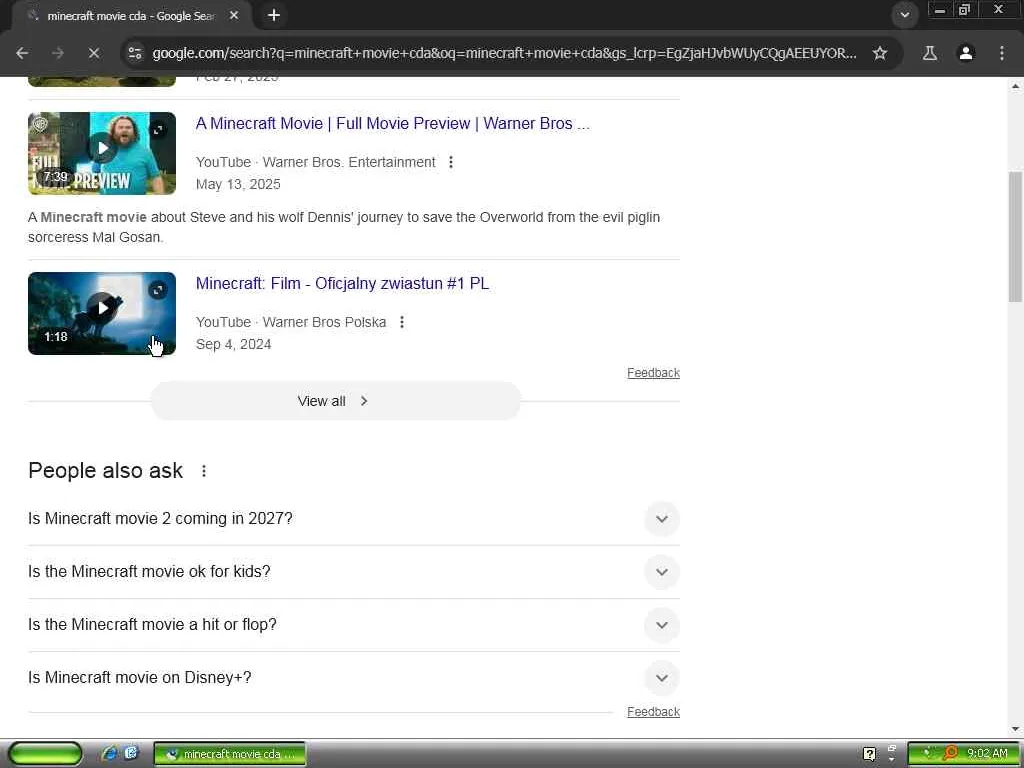Click the YouTube · Warner Bros Polska source text
Viewport: 1024px width, 768px height.
(291, 322)
